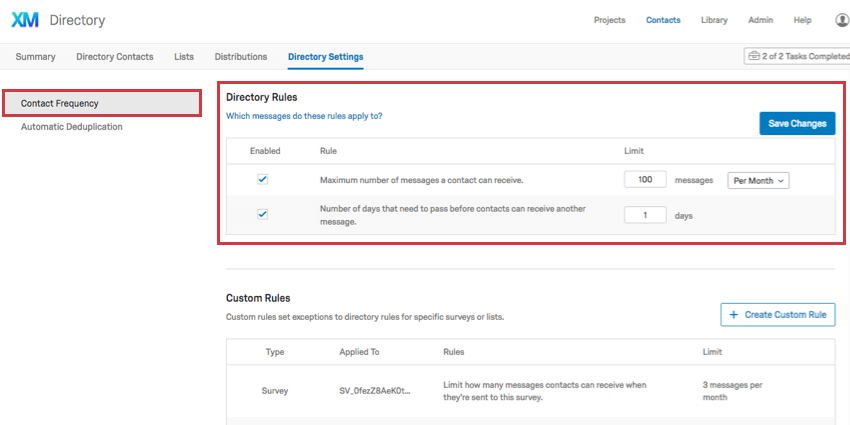Screen dimensions: 850x425
Task: Click the plus icon in Create Custom Rule
Action: click(x=734, y=314)
